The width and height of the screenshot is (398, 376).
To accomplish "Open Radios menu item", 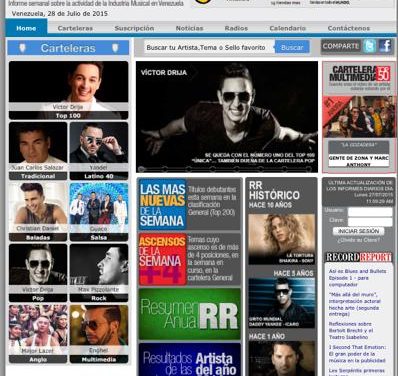I will (236, 28).
